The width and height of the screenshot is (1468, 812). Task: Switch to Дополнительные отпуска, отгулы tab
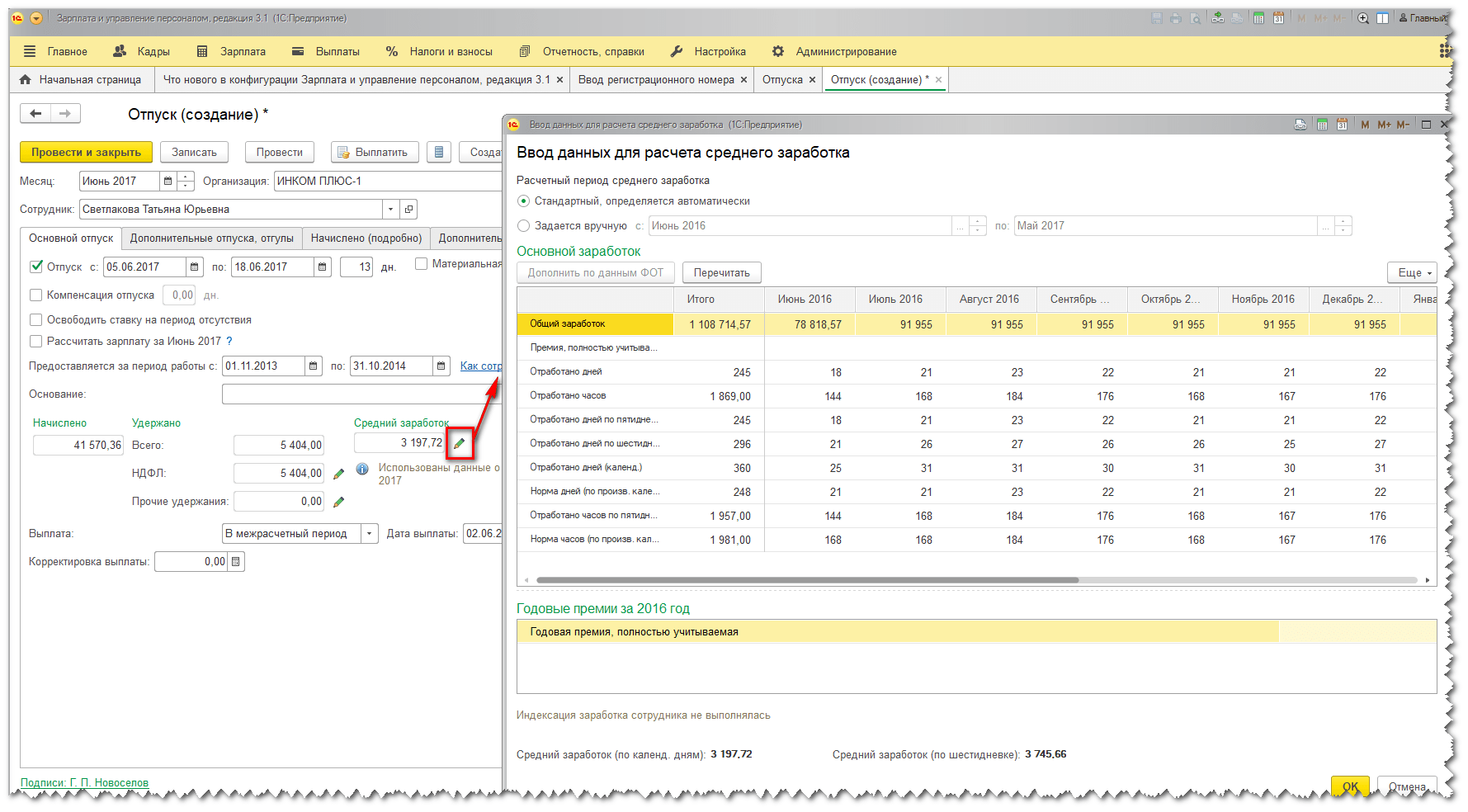[212, 238]
